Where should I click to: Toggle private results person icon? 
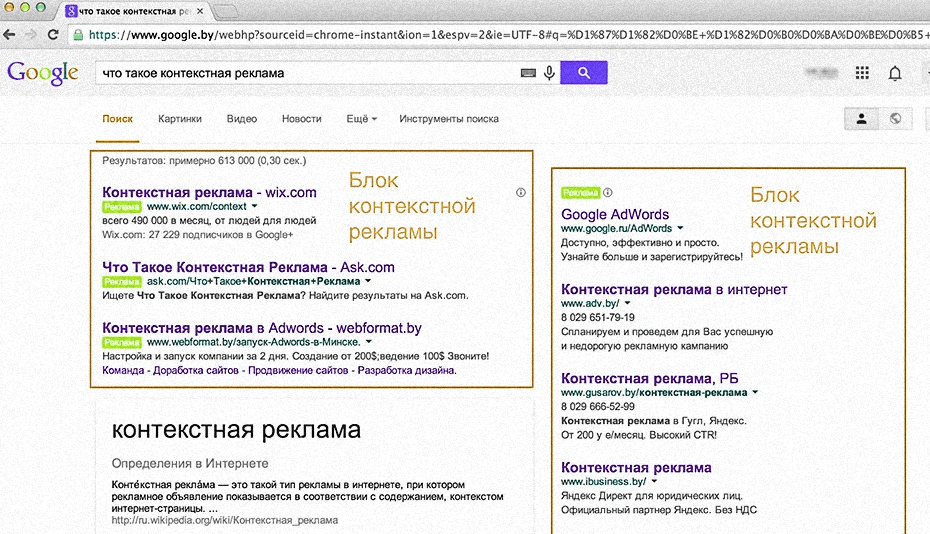coord(861,119)
